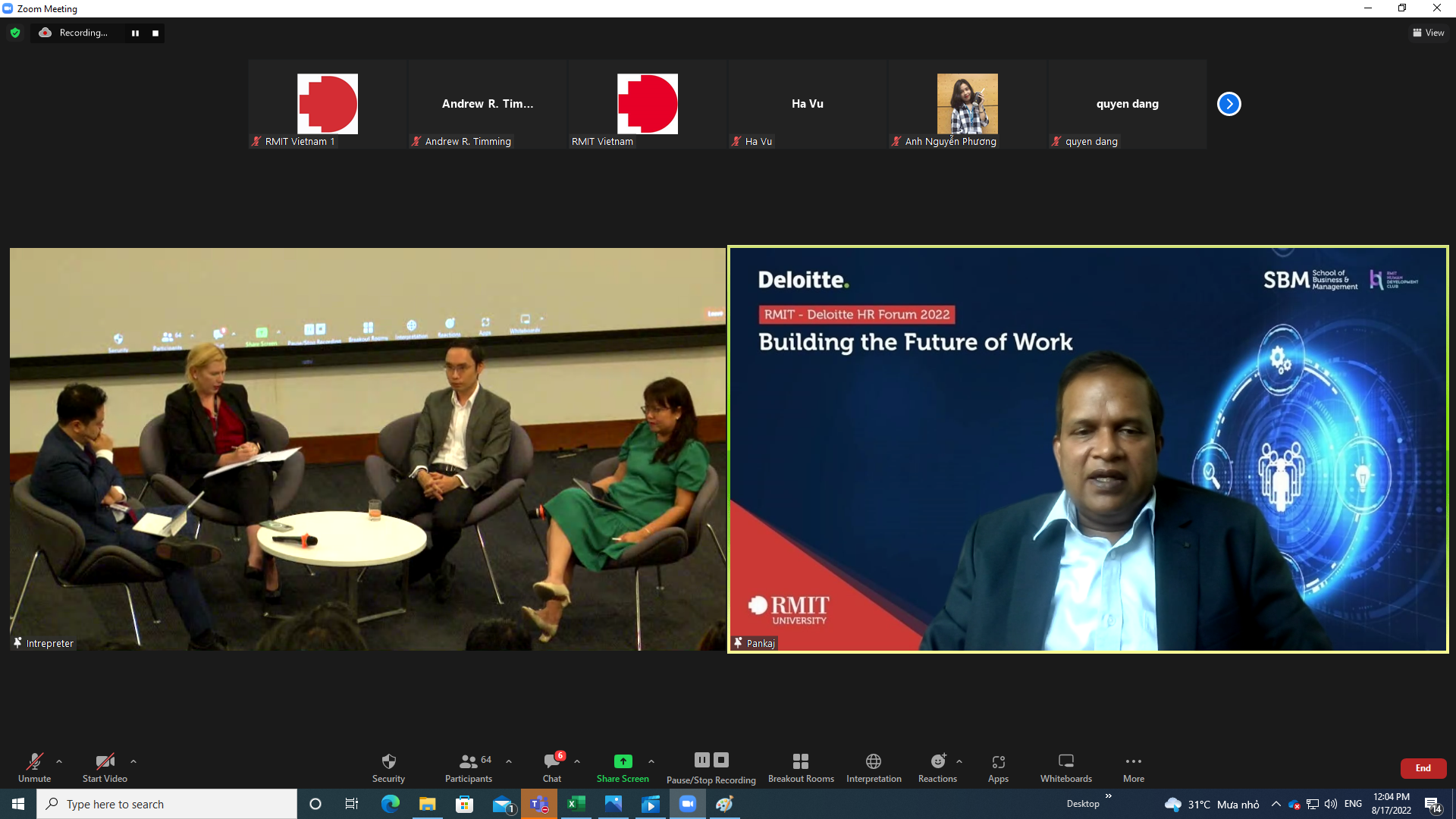This screenshot has width=1456, height=819.
Task: Expand the caret next to Participants
Action: pyautogui.click(x=509, y=761)
